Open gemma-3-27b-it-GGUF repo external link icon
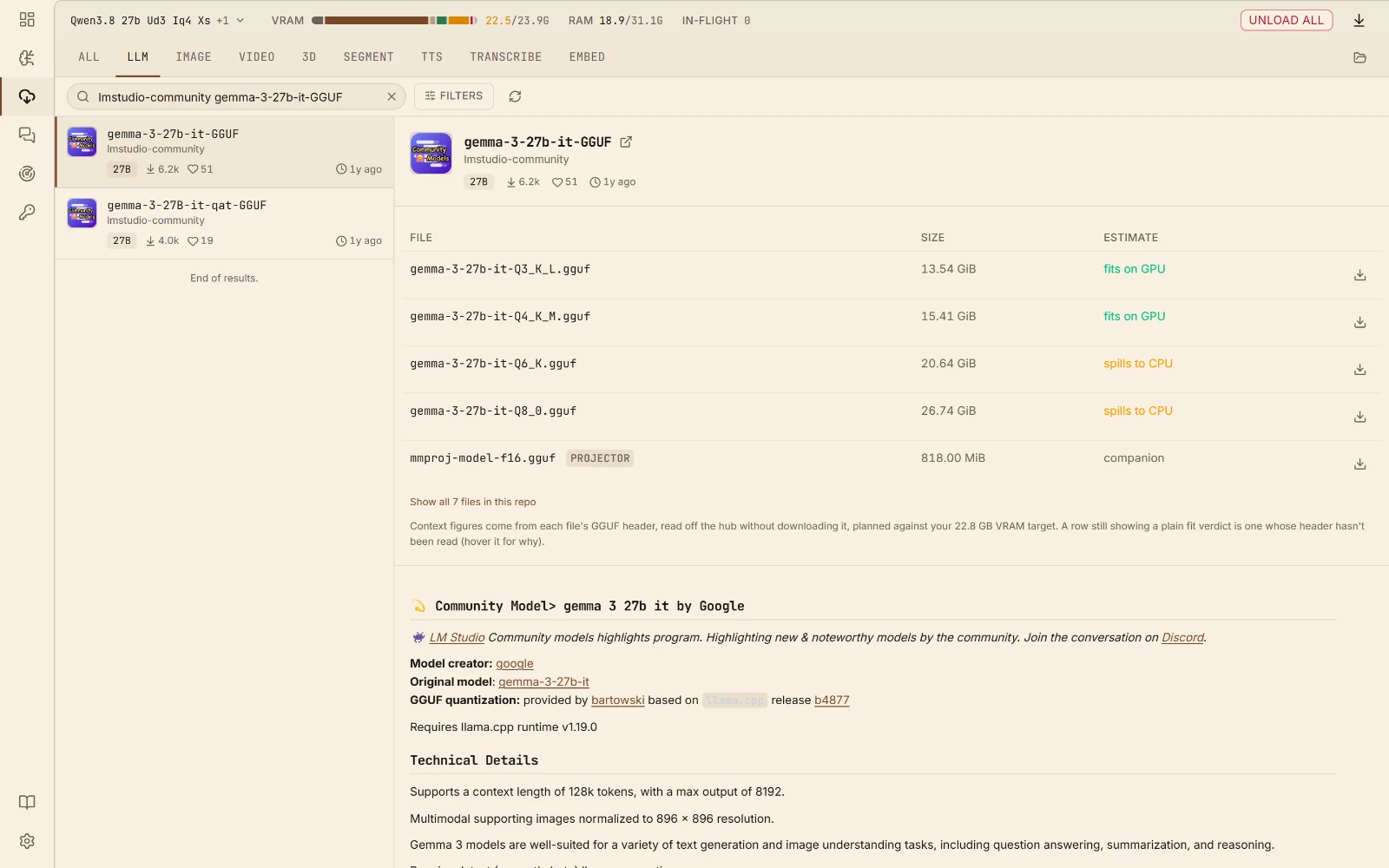 pos(626,142)
